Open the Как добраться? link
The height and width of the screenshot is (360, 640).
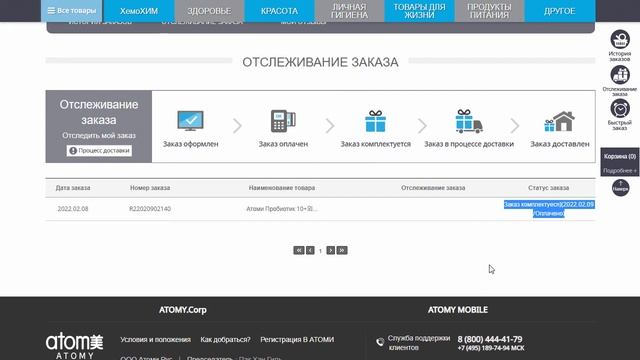coord(225,340)
